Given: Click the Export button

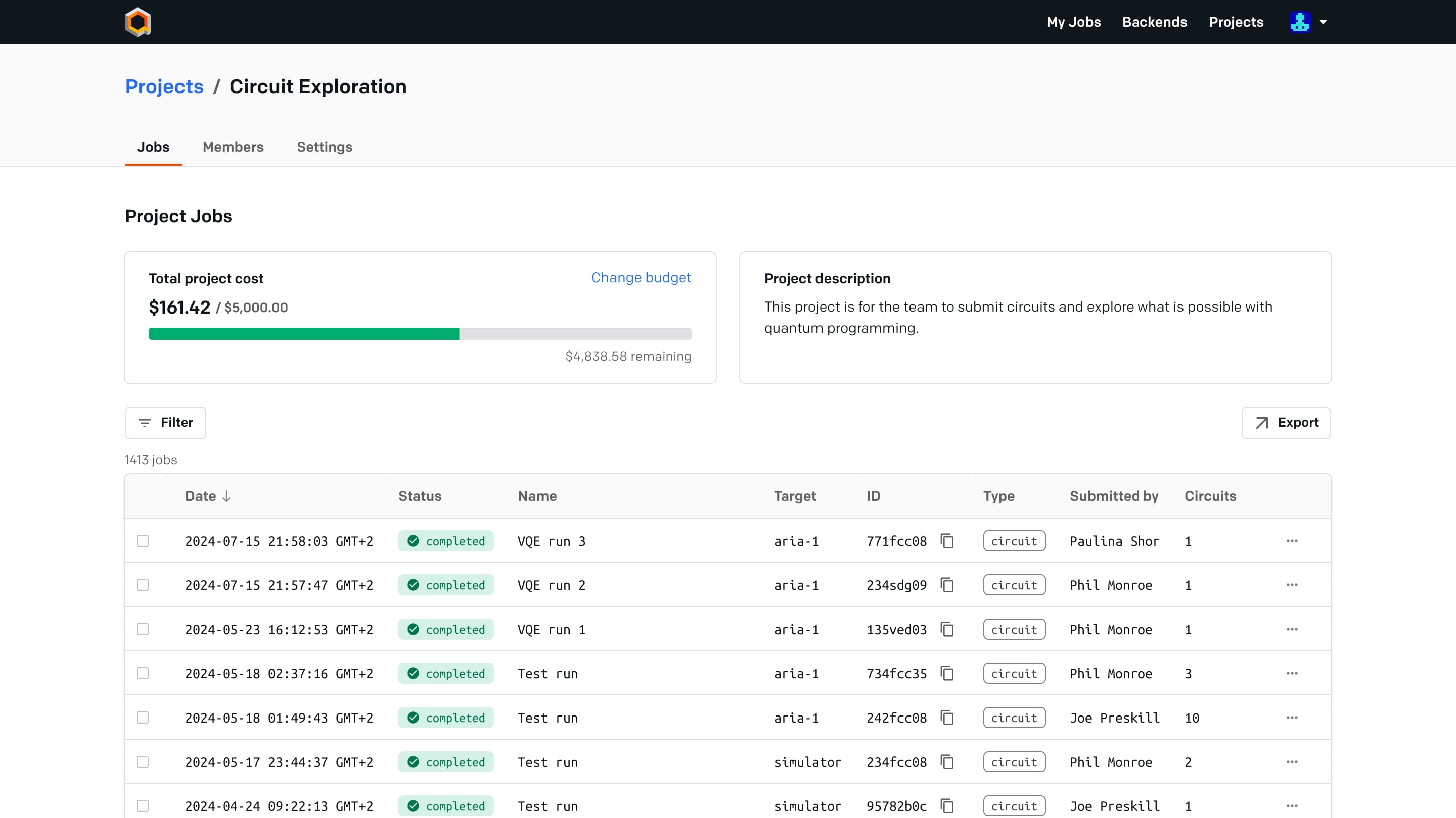Looking at the screenshot, I should pyautogui.click(x=1287, y=423).
